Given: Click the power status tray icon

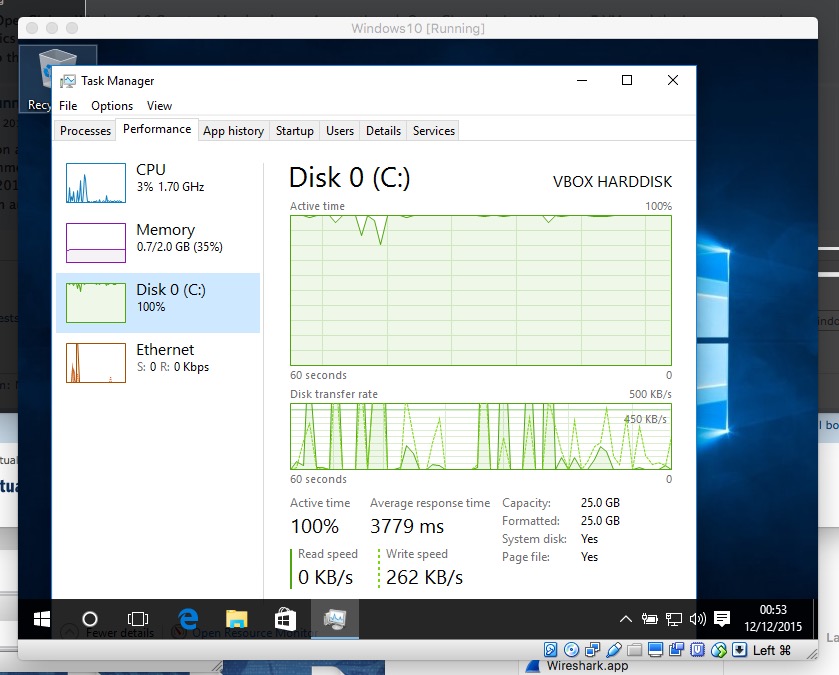Looking at the screenshot, I should point(650,619).
